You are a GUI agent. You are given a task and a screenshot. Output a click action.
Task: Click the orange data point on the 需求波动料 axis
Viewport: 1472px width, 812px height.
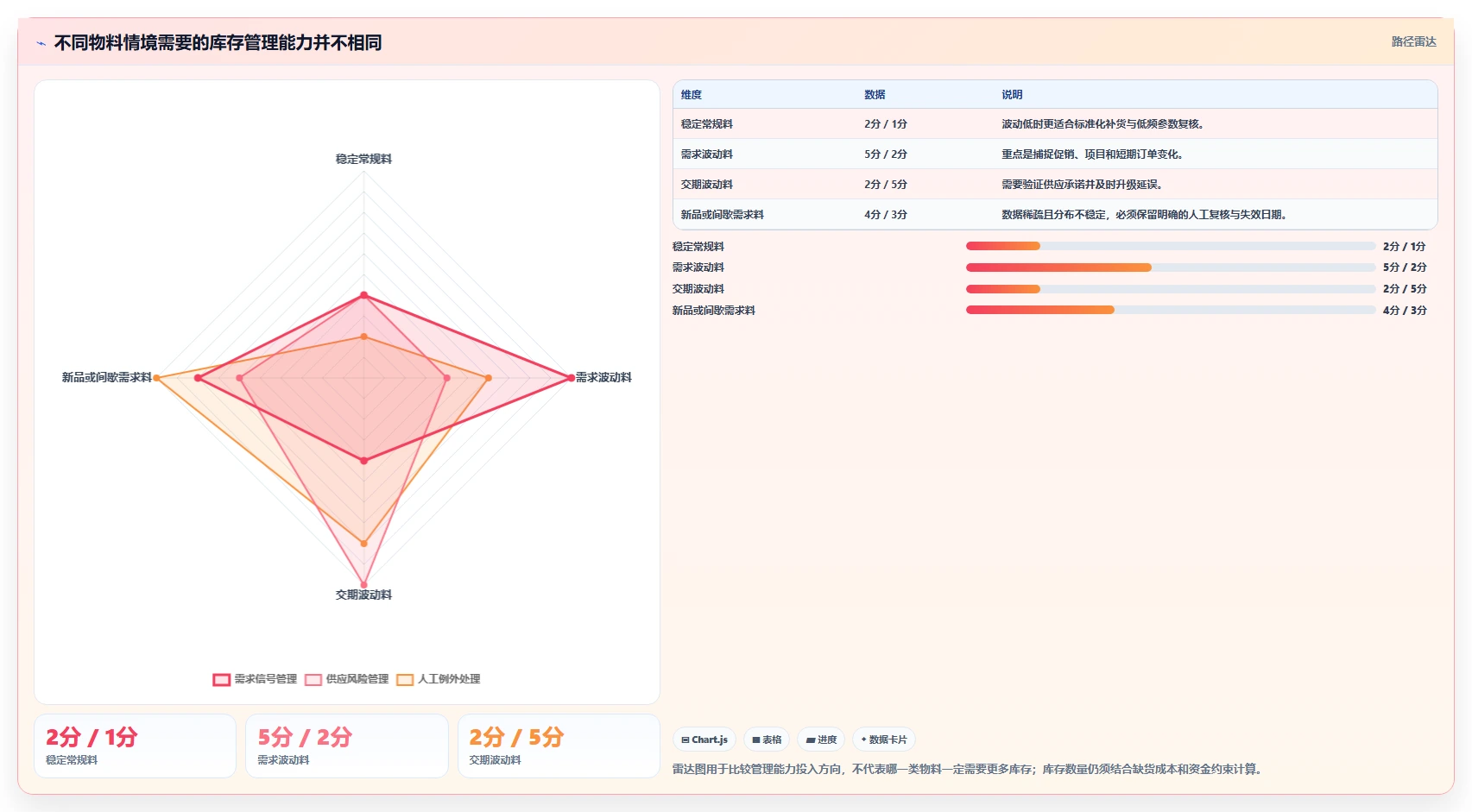coord(488,378)
